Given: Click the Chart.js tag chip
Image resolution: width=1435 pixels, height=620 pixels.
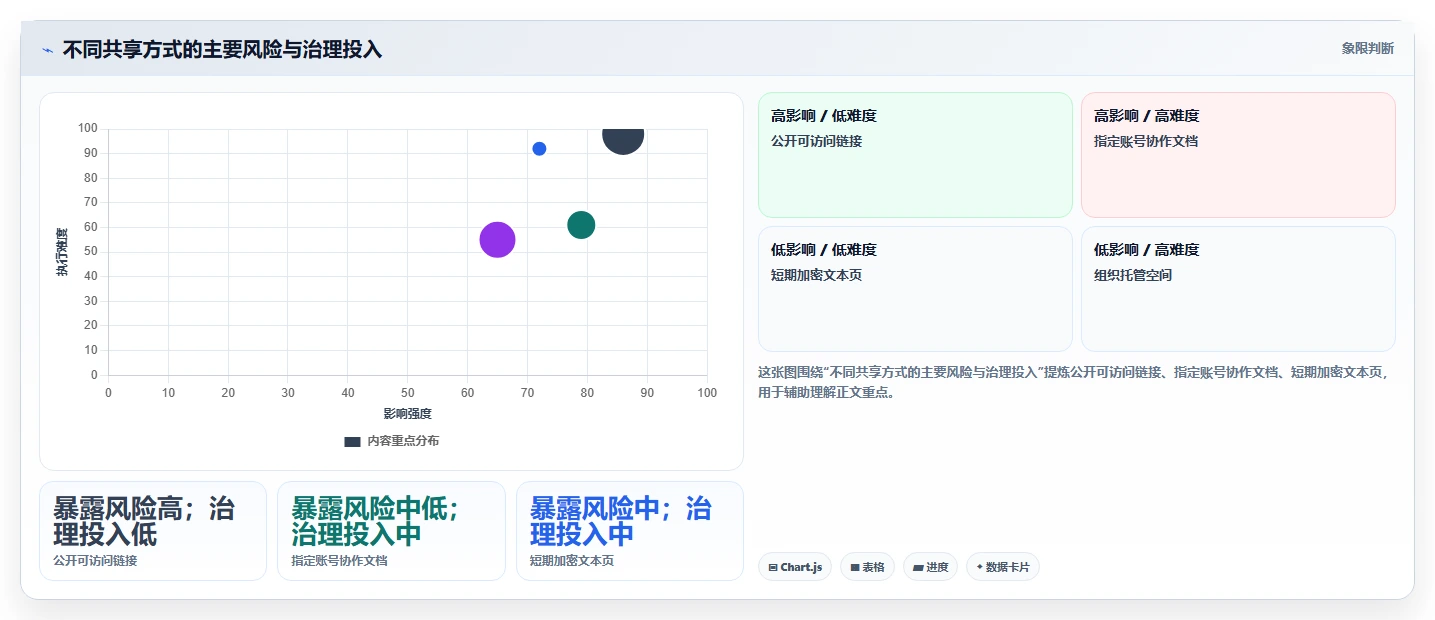Looking at the screenshot, I should [795, 567].
